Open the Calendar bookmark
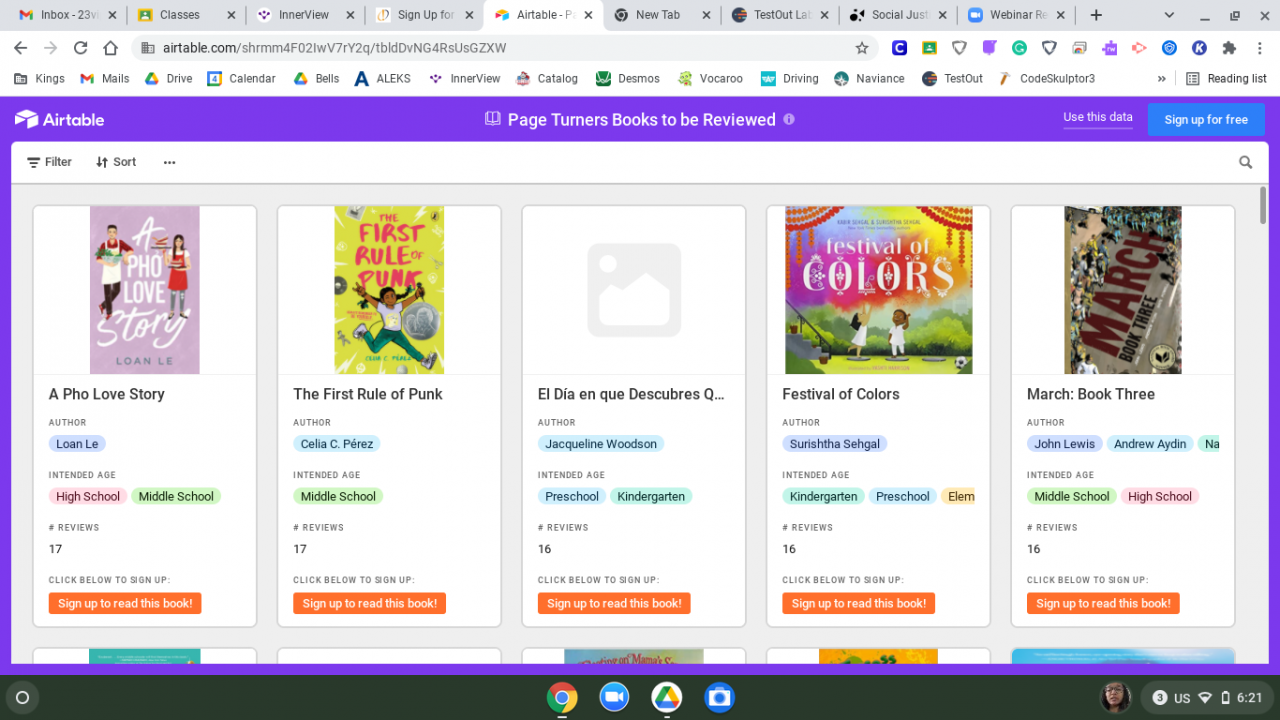 [241, 78]
